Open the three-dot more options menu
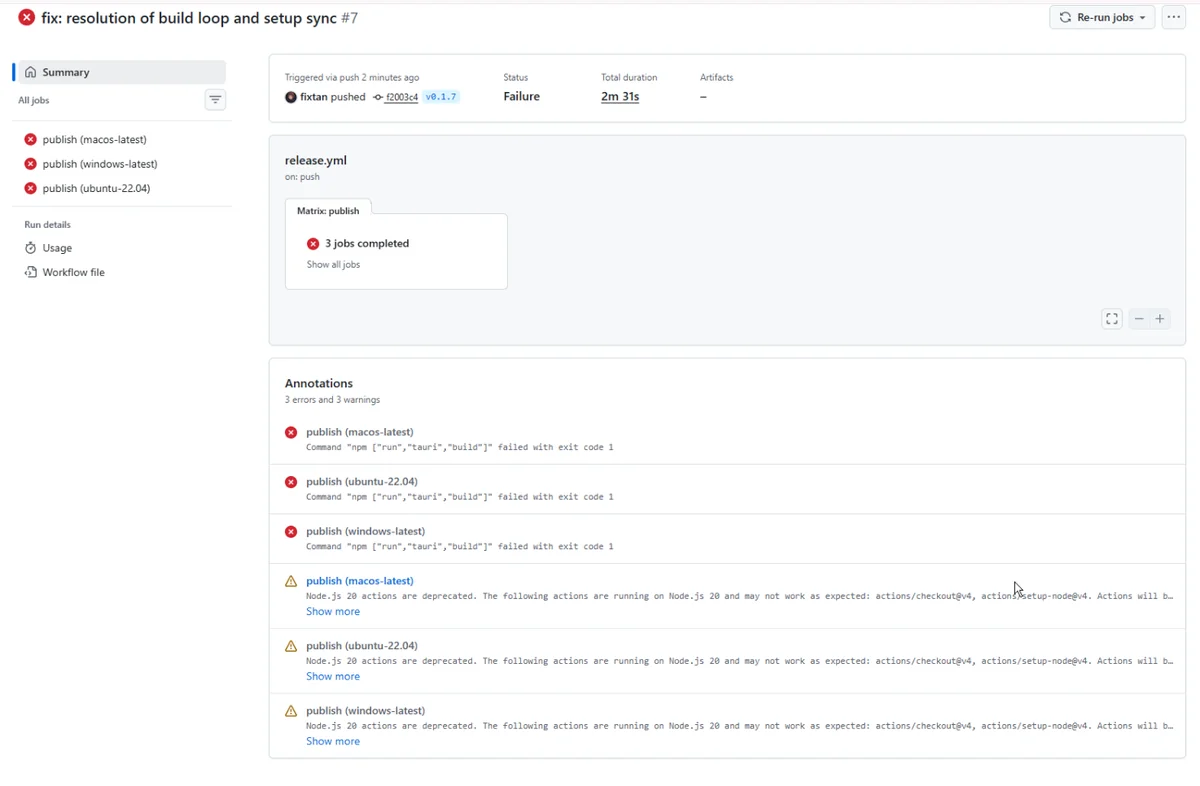This screenshot has height=786, width=1200. pyautogui.click(x=1174, y=17)
